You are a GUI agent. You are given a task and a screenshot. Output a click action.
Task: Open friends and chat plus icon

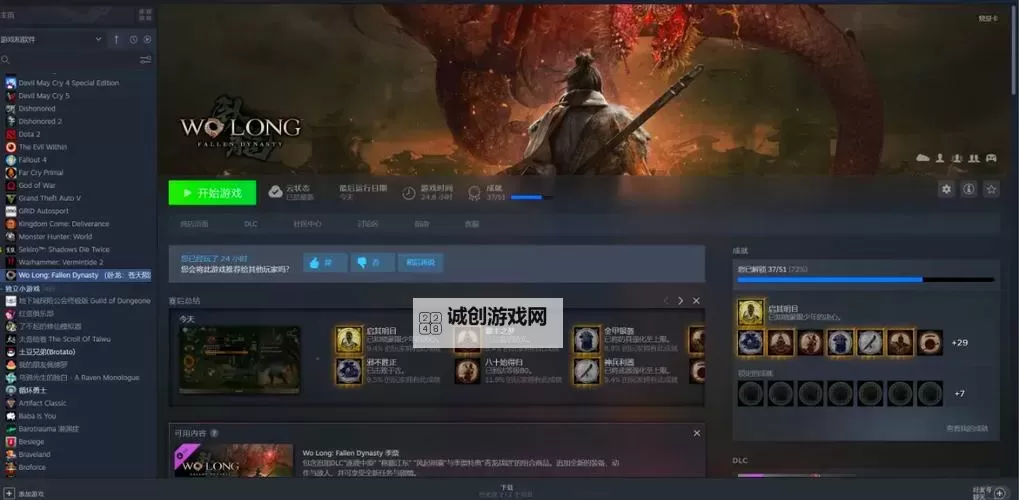1000,493
